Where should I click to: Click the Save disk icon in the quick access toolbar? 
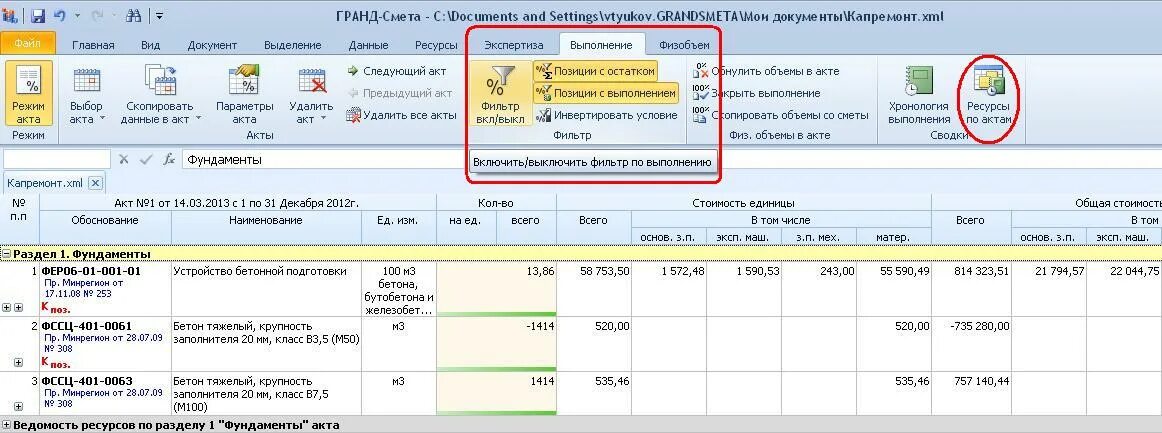(x=38, y=16)
